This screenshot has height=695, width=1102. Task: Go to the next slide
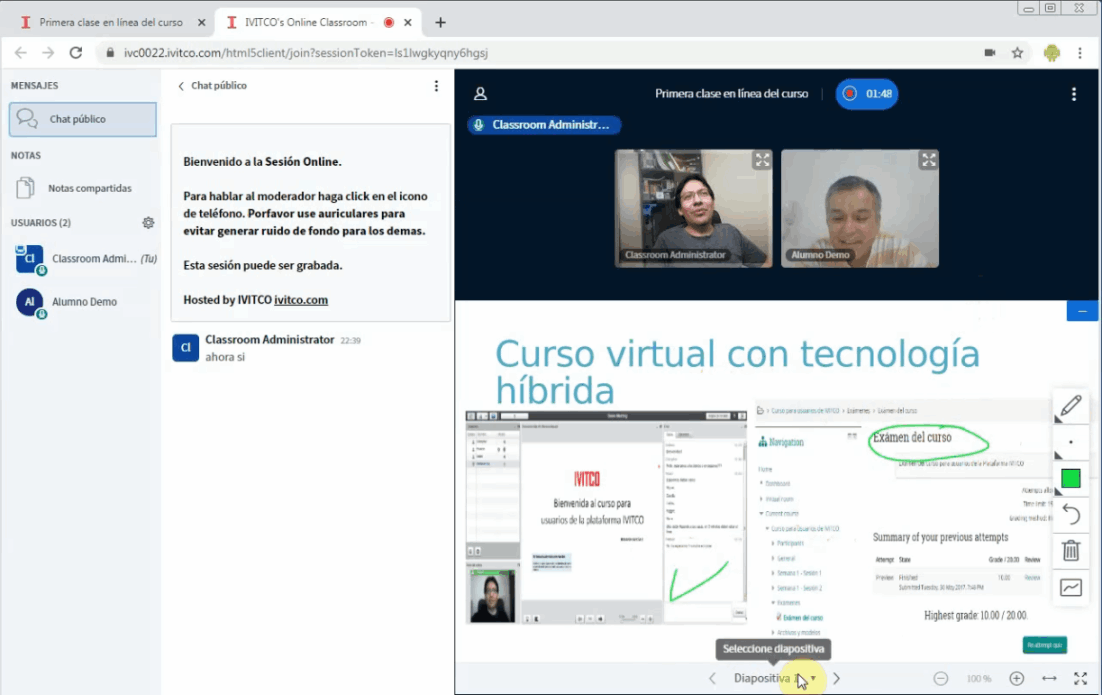coord(837,678)
